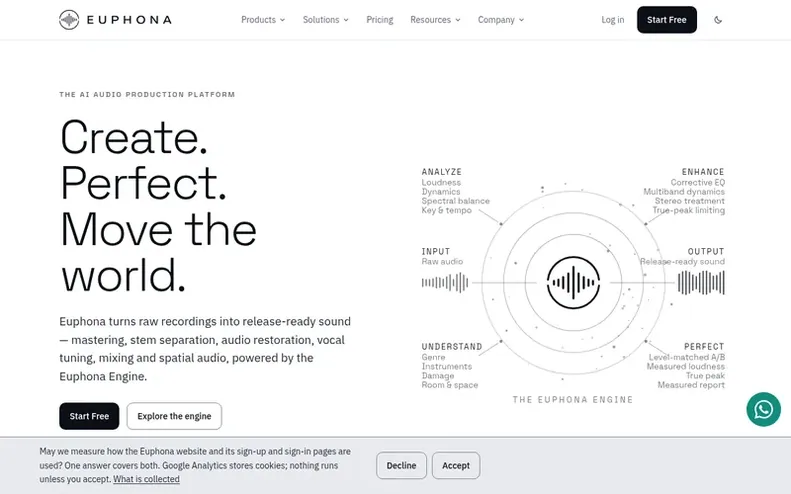Viewport: 791px width, 494px height.
Task: Click the PERFECT label in diagram
Action: [704, 347]
